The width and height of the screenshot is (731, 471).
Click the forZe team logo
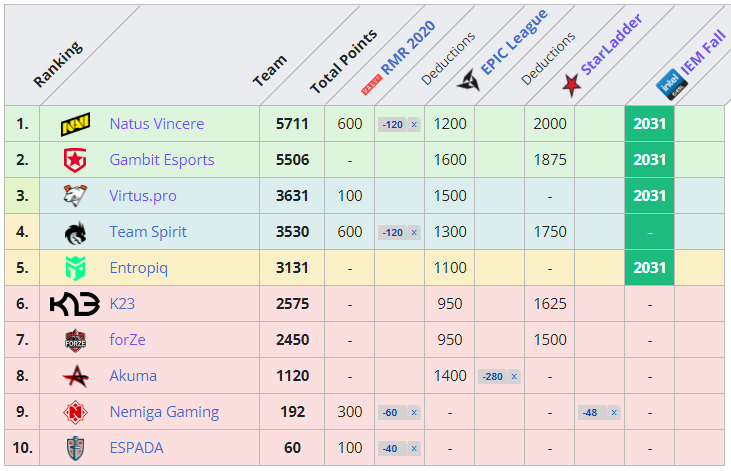76,340
